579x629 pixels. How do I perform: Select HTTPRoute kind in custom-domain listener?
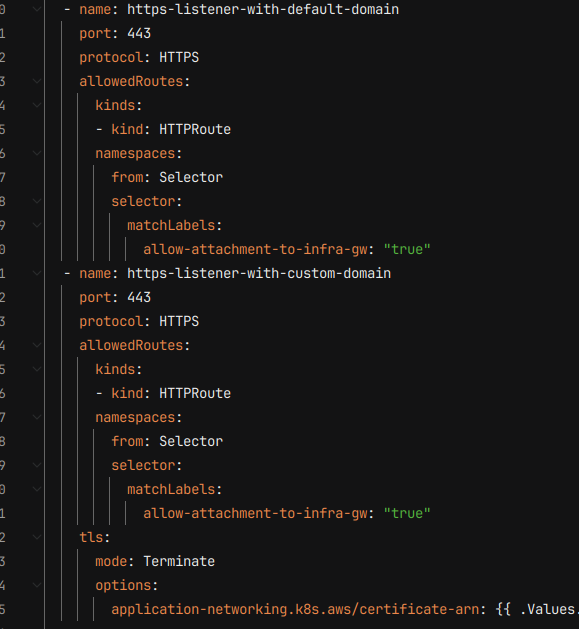click(x=195, y=394)
